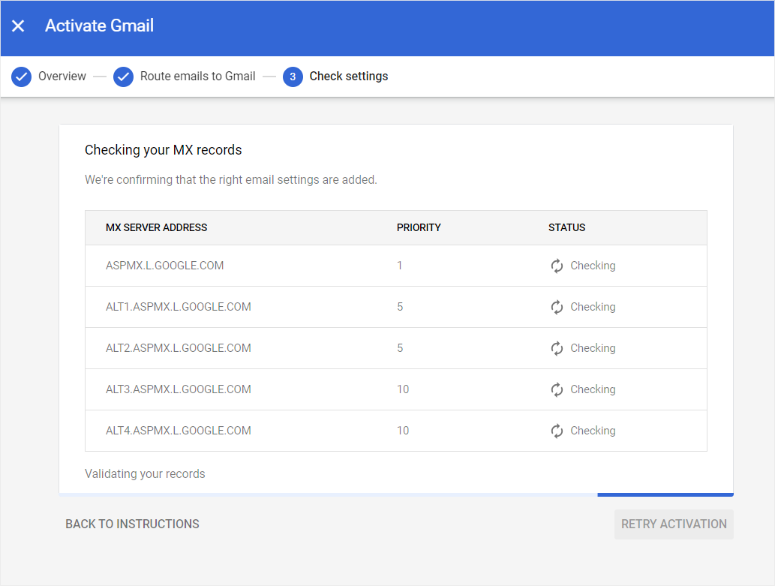The height and width of the screenshot is (586, 775).
Task: Select the ALT4.ASPMX.L.GOOGLE.COM address
Action: [x=178, y=430]
